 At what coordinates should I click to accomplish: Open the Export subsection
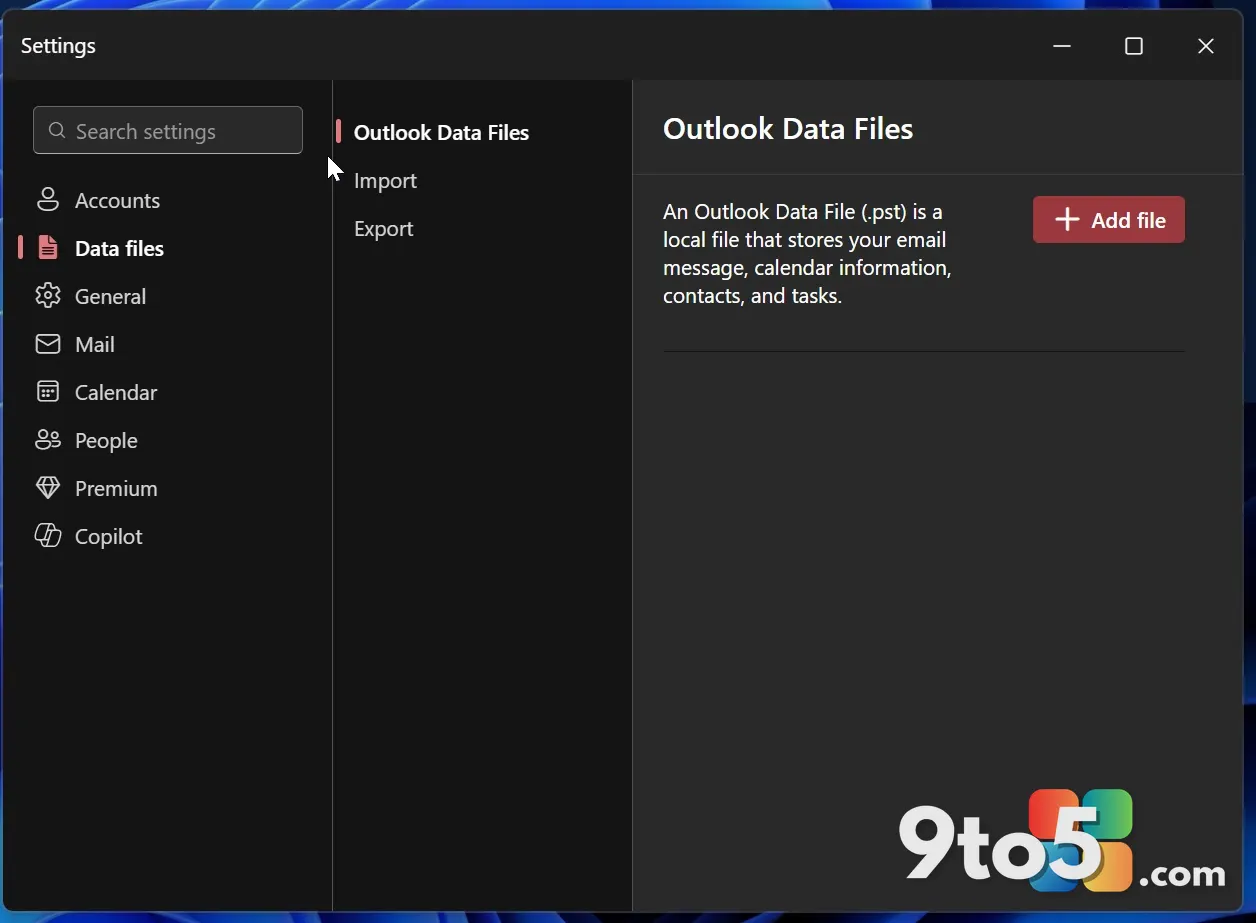click(x=383, y=228)
